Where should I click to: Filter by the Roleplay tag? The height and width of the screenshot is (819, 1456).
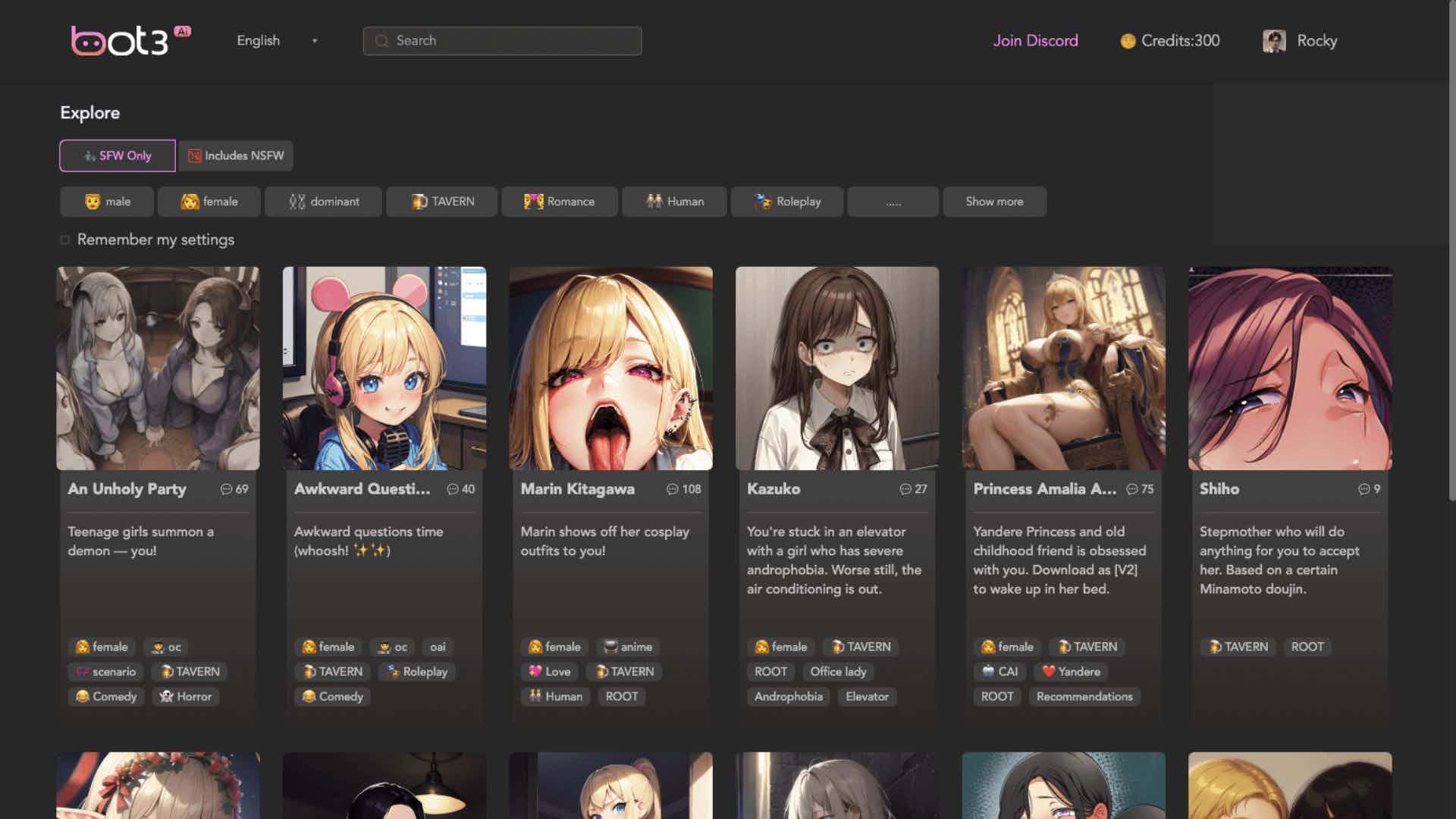(x=787, y=202)
